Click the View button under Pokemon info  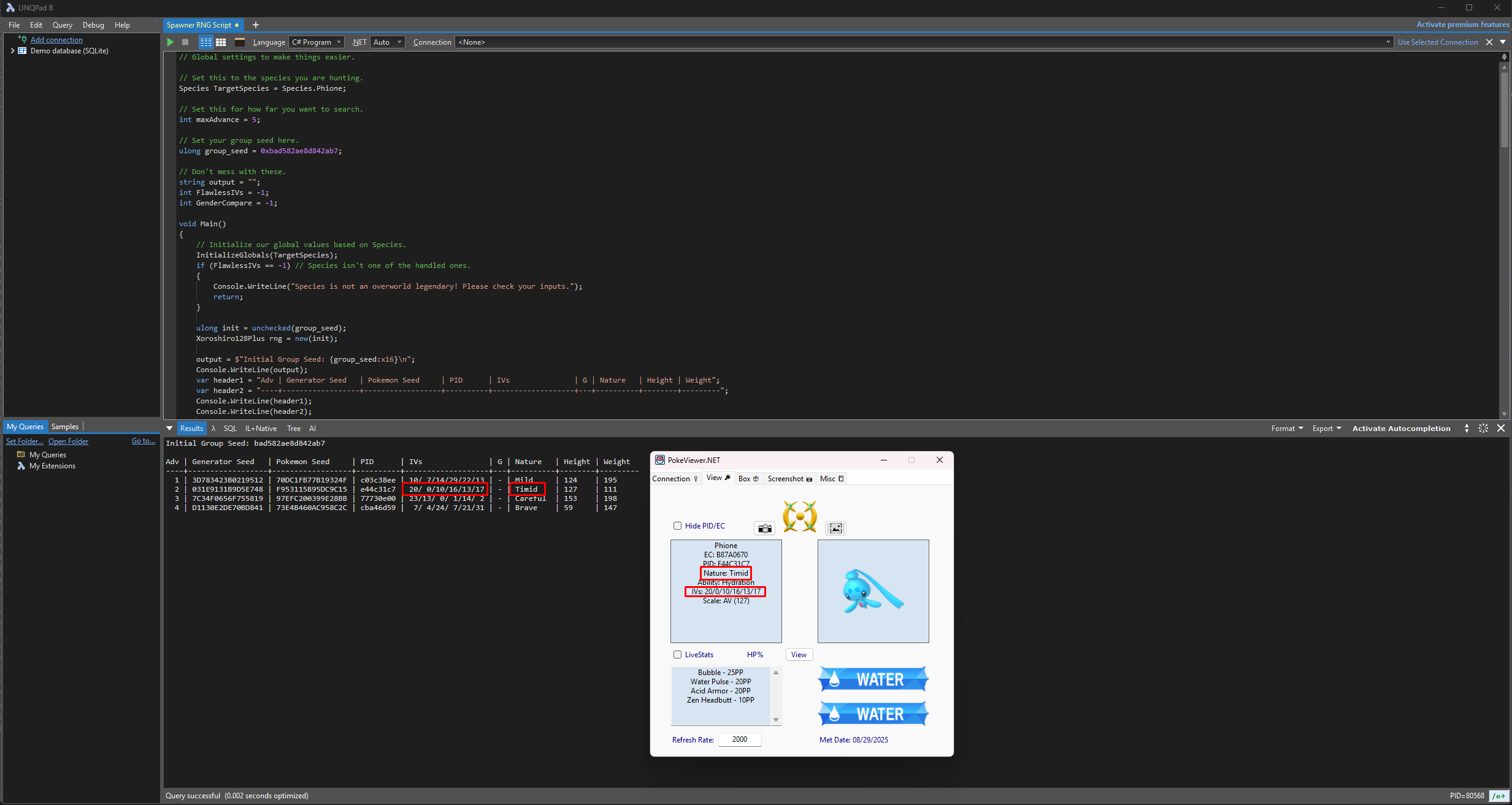[799, 655]
